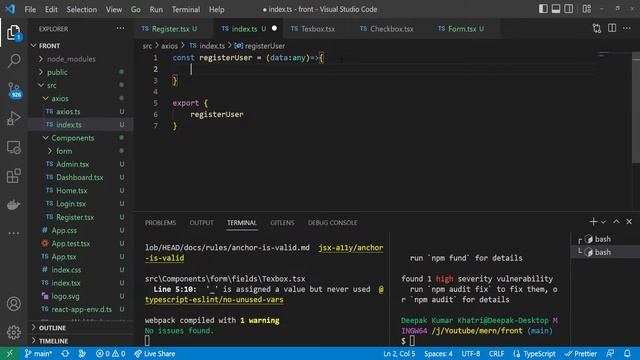Click the Prettier status button
Screen dimensions: 640x360
click(x=581, y=354)
